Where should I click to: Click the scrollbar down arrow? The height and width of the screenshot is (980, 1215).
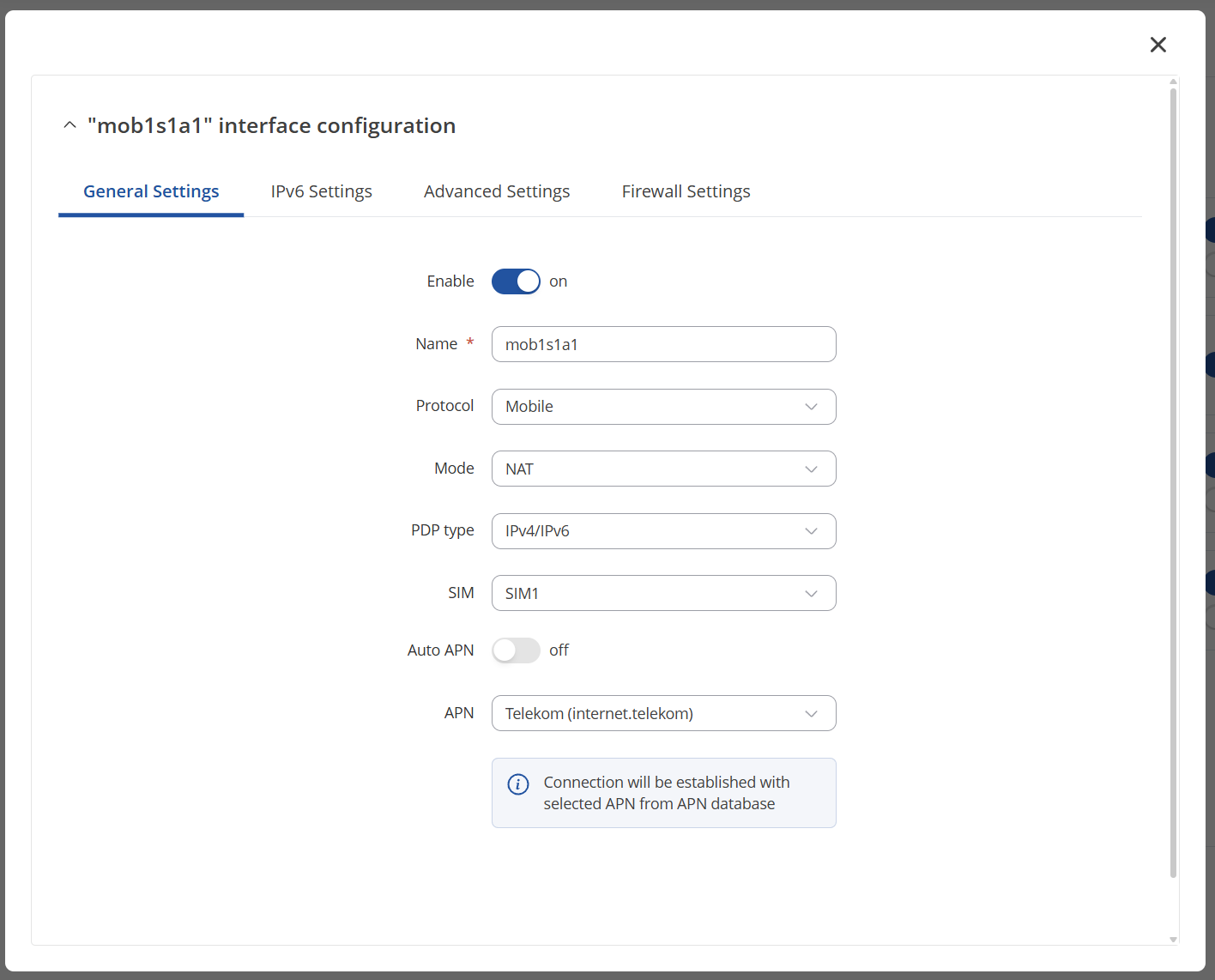pyautogui.click(x=1173, y=940)
